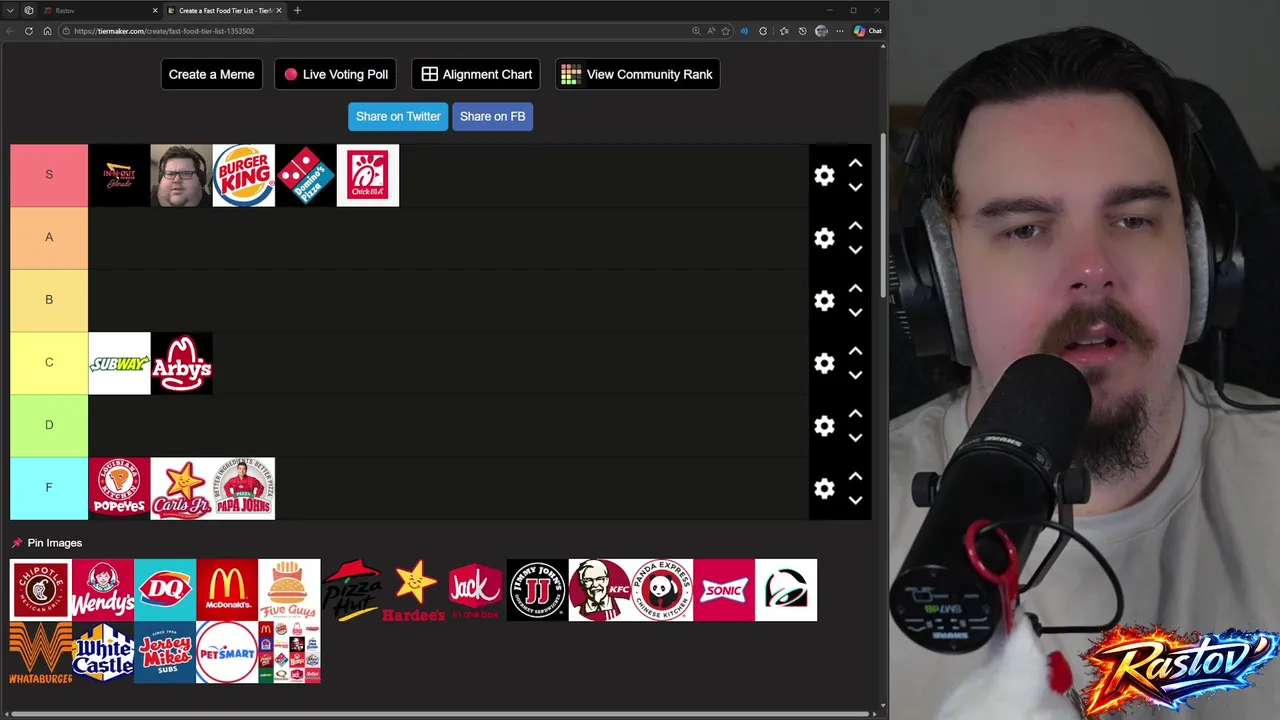
Task: Open settings gear for the C tier
Action: [x=824, y=363]
